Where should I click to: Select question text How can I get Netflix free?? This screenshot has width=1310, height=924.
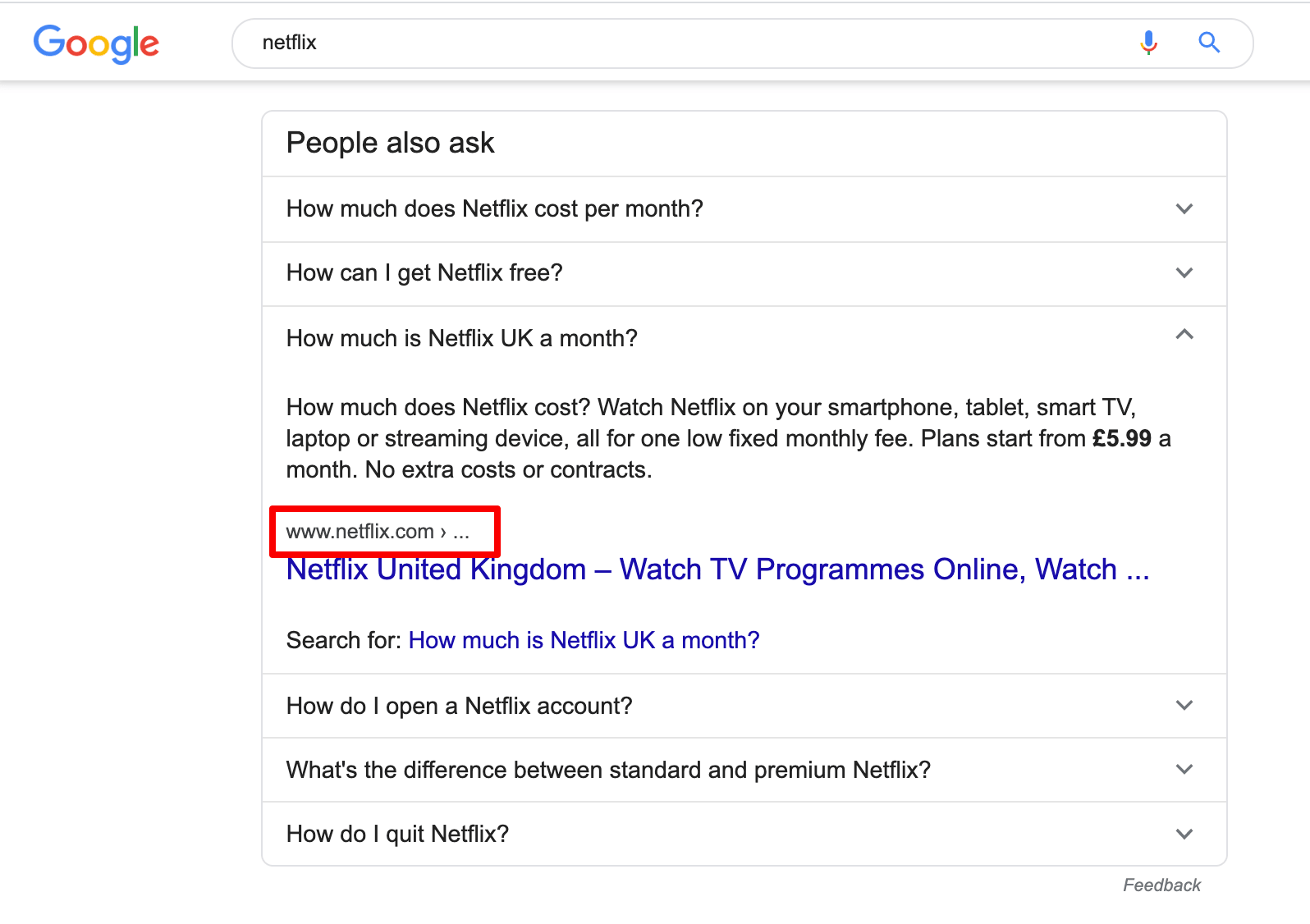424,273
